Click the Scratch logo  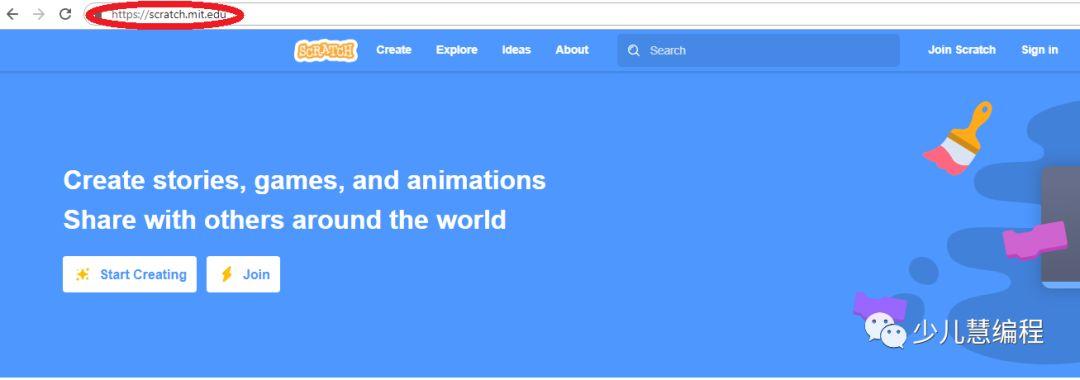click(326, 50)
